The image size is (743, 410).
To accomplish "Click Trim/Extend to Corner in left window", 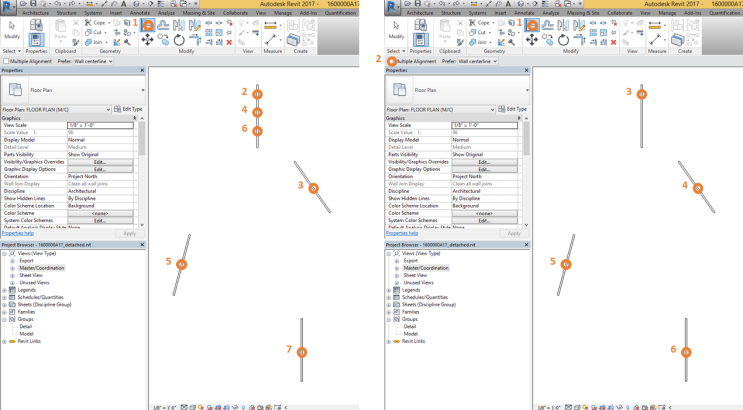I will point(194,41).
